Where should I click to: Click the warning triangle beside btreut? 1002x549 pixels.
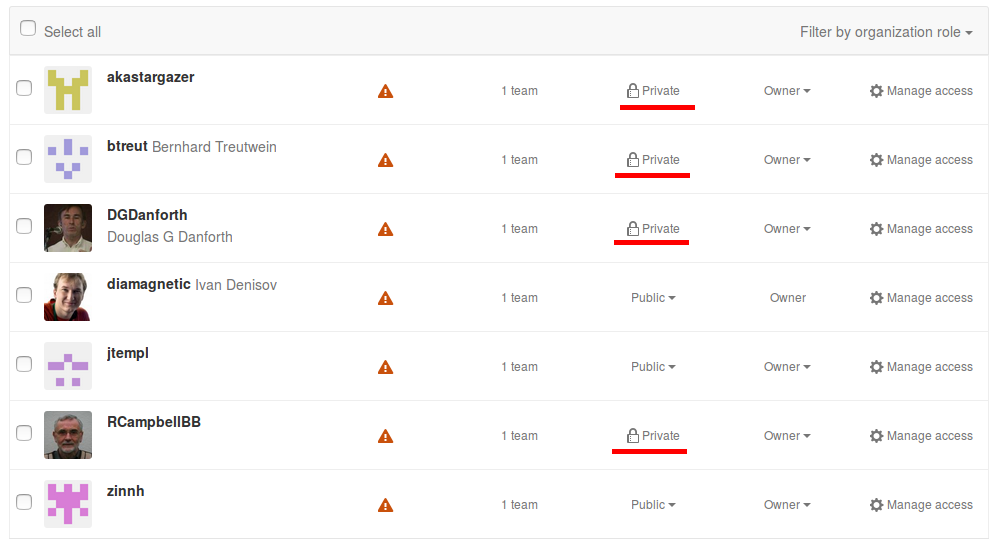(385, 160)
